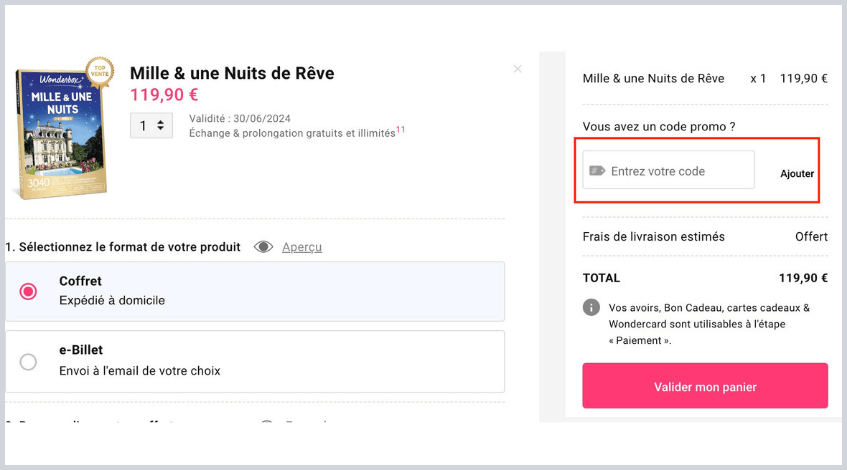The height and width of the screenshot is (470, 847).
Task: Click the promo code input field
Action: [669, 170]
